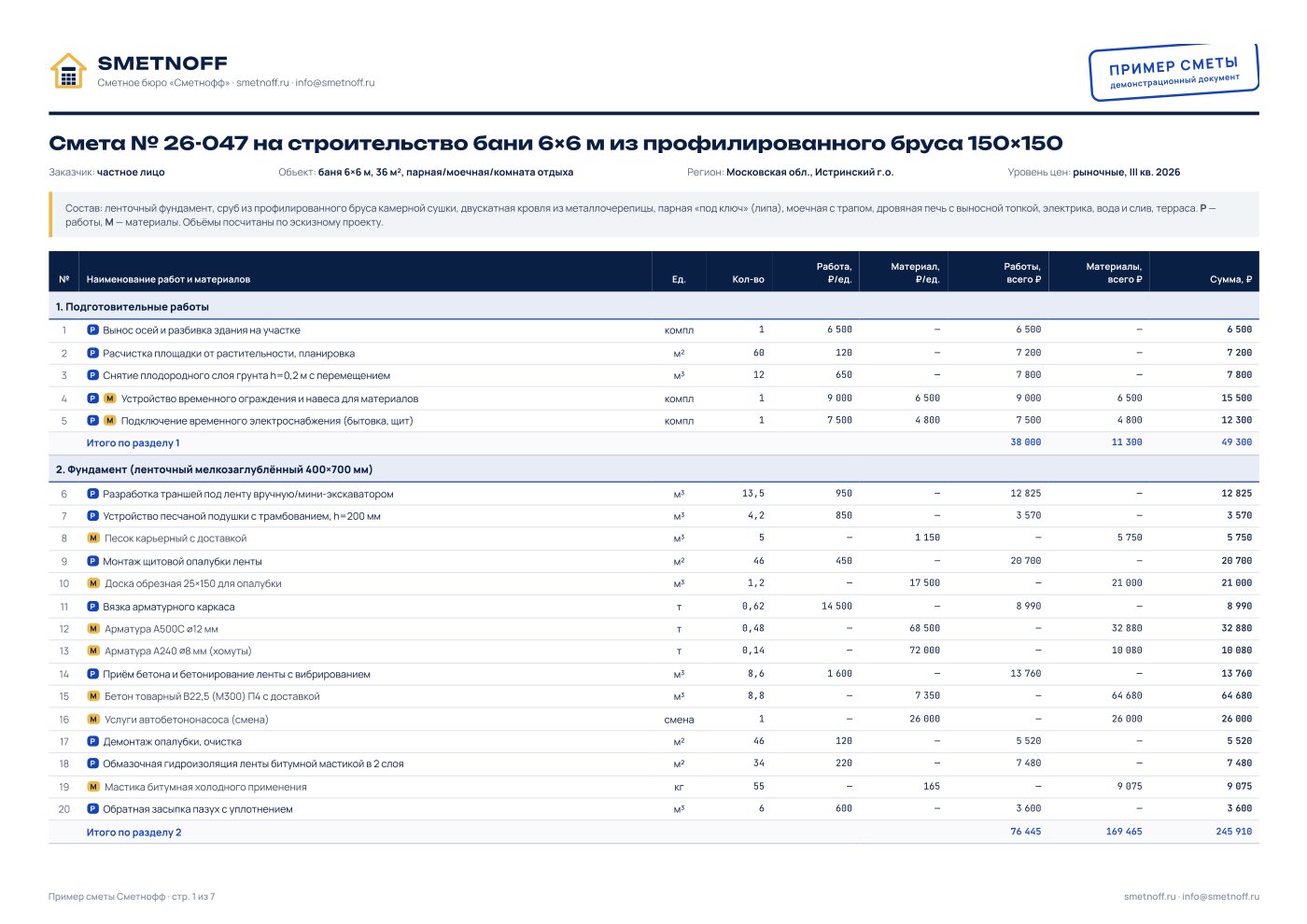Click the SMETNOFF brand name in the header
The width and height of the screenshot is (1307, 924).
pos(162,63)
